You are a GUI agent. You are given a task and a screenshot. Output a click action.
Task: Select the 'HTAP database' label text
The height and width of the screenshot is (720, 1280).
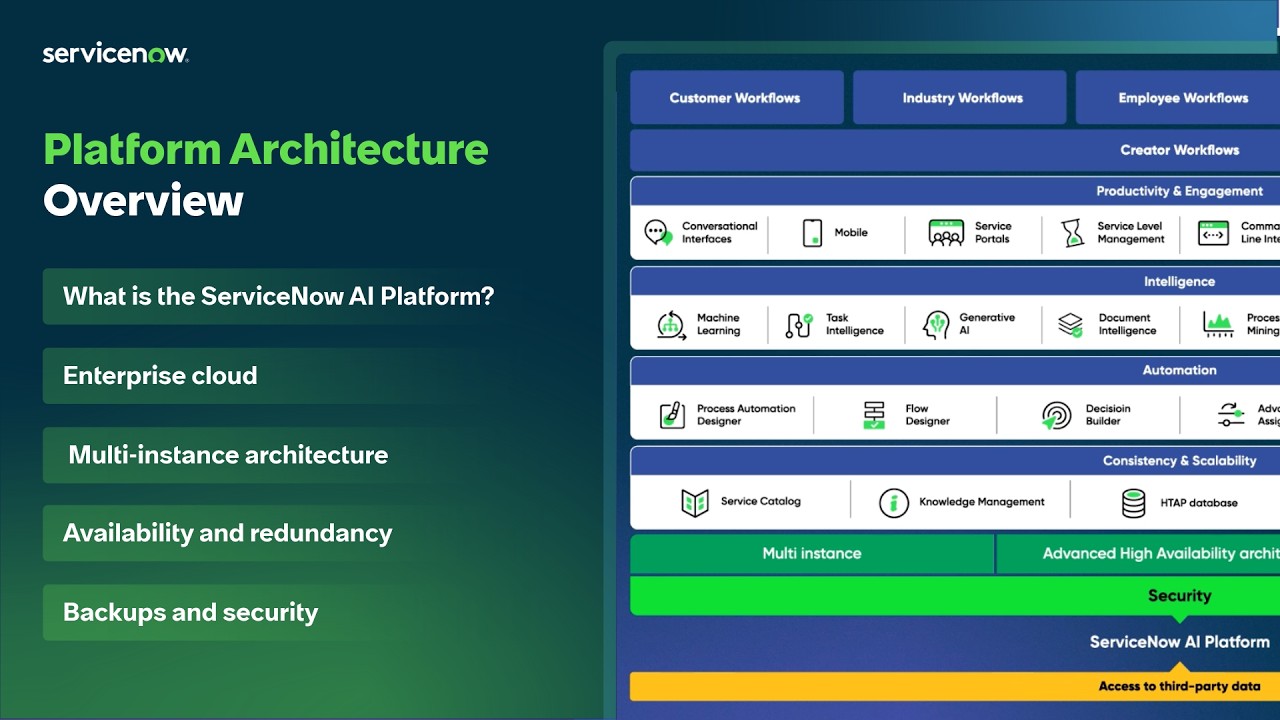[x=1199, y=503]
